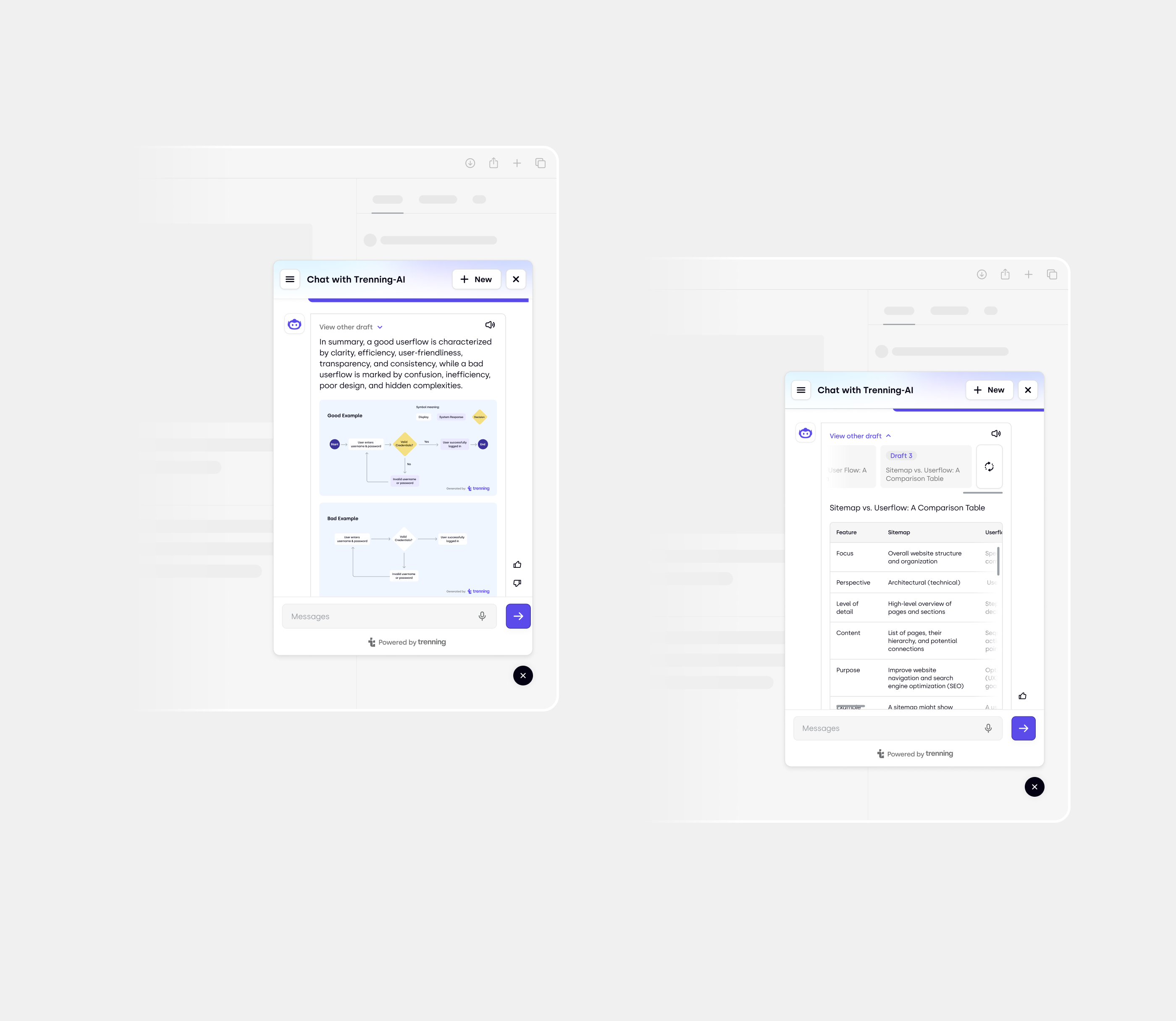Image resolution: width=1176 pixels, height=1021 pixels.
Task: Click the Messages input field in right chat
Action: (897, 727)
